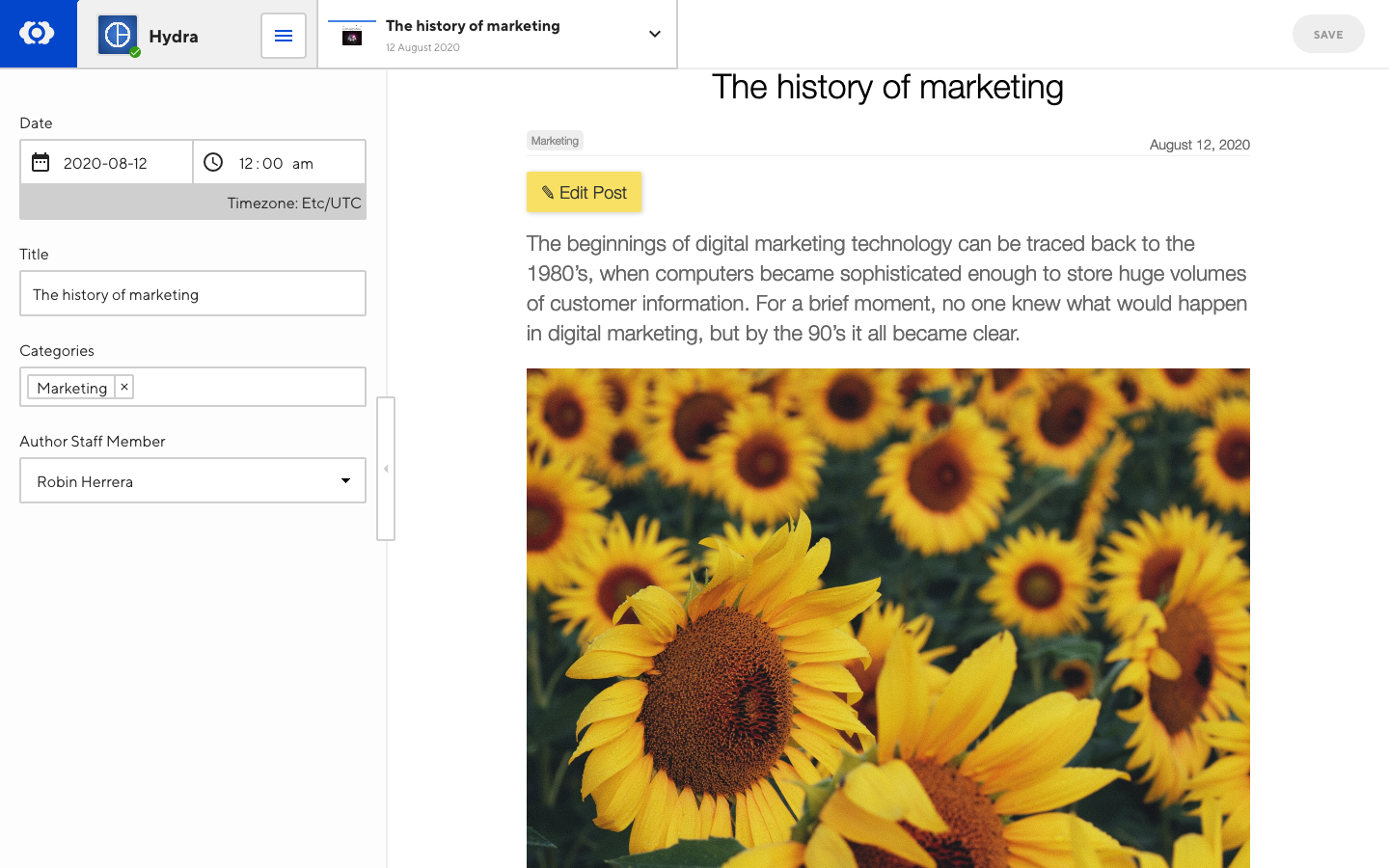Click the clock time icon
This screenshot has width=1389, height=868.
[213, 162]
